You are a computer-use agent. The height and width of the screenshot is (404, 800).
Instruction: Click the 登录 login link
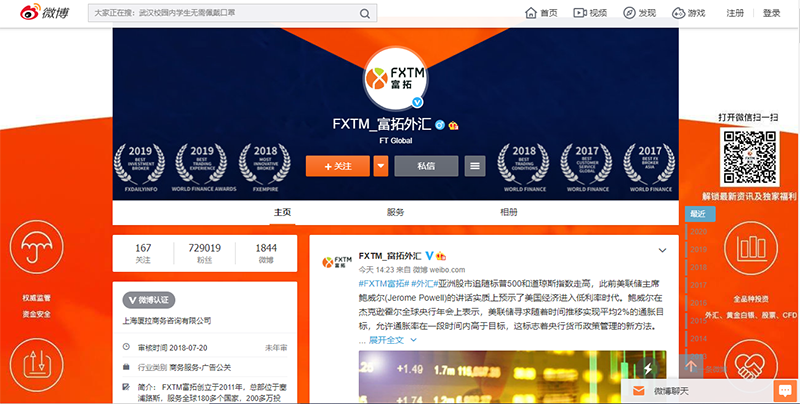click(771, 13)
